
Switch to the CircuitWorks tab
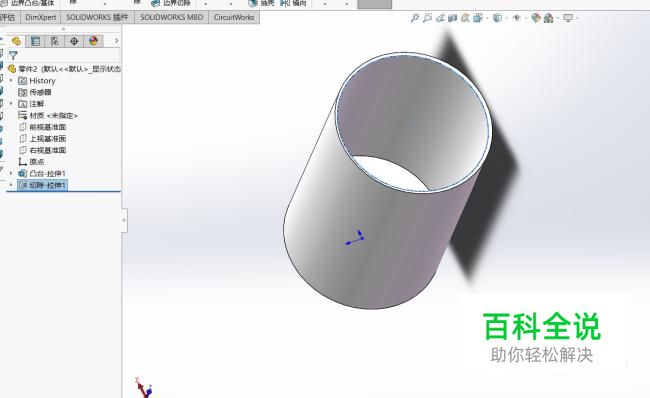tap(234, 17)
